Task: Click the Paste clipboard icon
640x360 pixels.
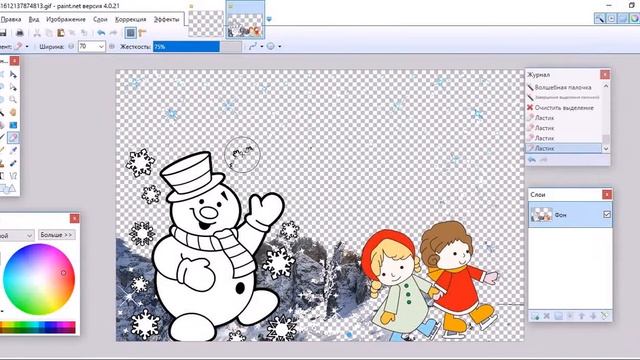Action: pyautogui.click(x=60, y=33)
